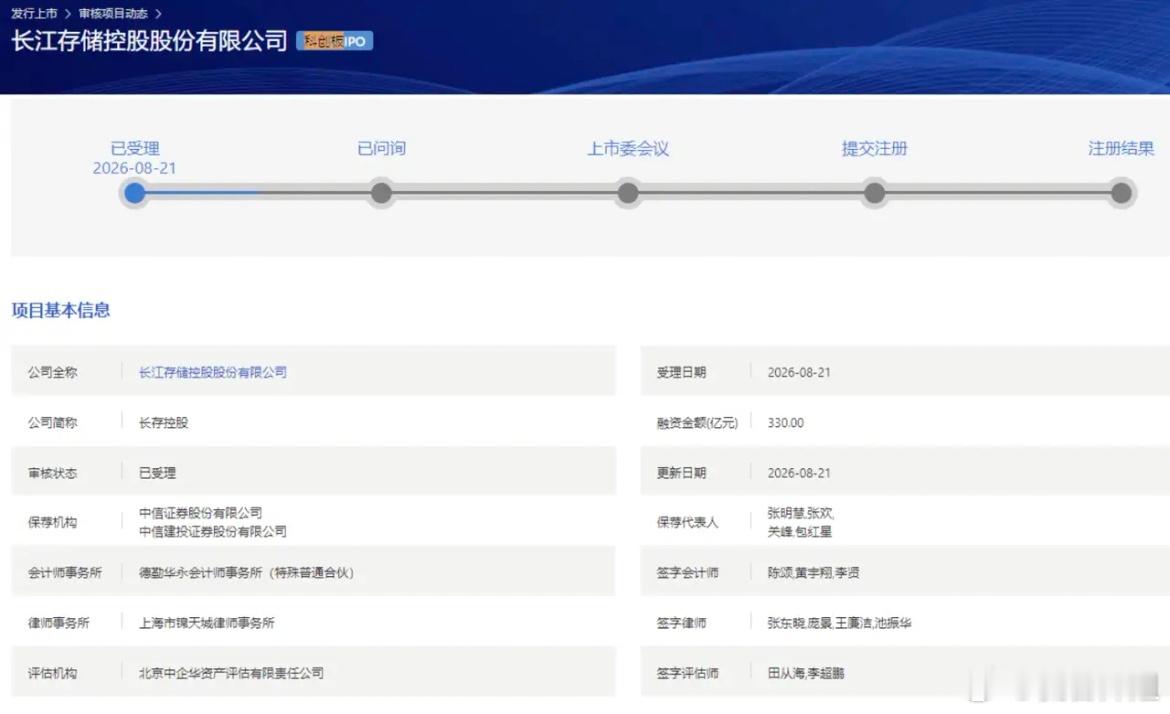Image resolution: width=1170 pixels, height=714 pixels.
Task: Click the 审核状态 value 已受理
Action: [157, 473]
